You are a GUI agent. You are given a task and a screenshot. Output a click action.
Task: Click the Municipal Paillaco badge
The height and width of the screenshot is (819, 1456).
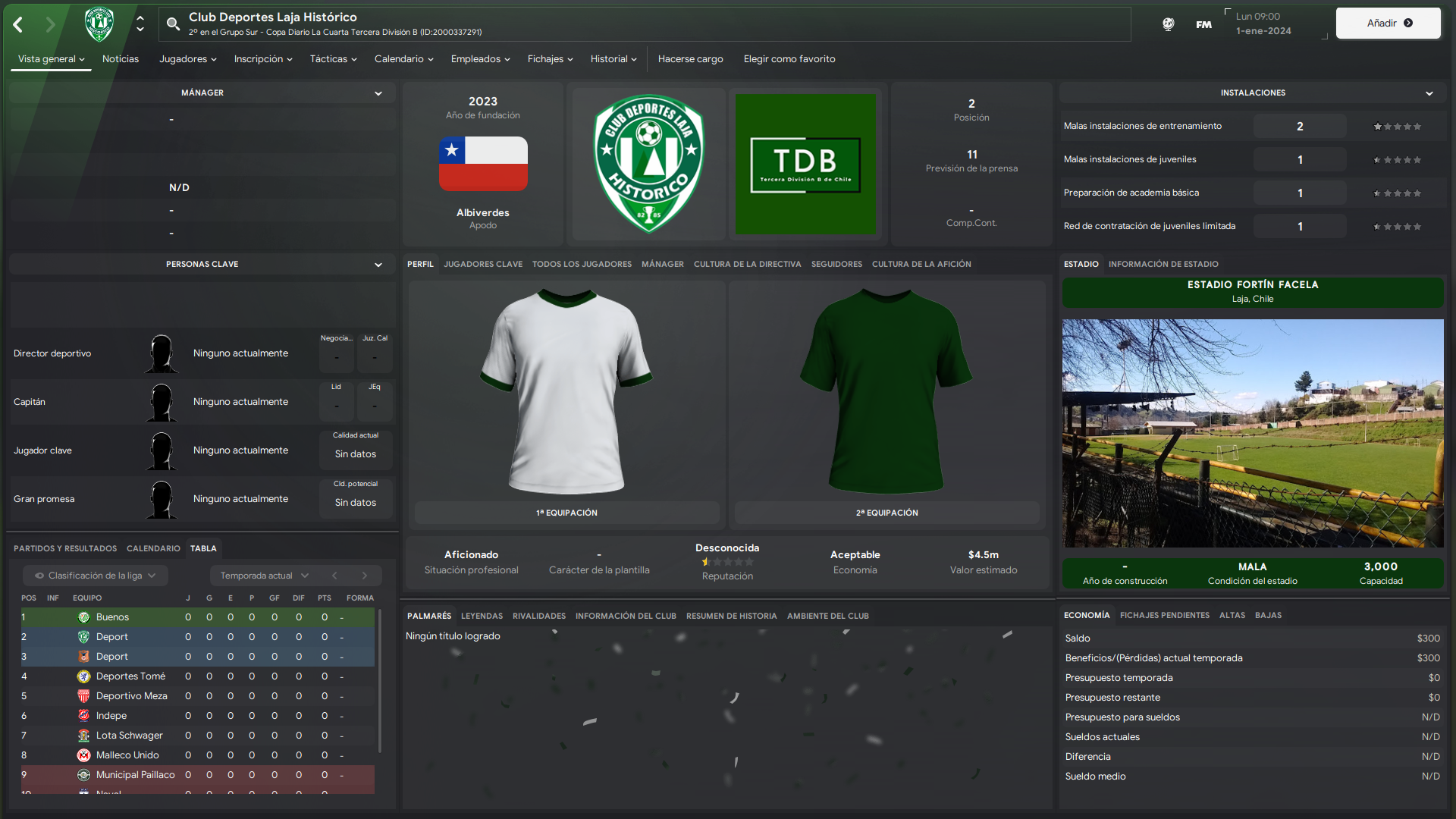83,775
